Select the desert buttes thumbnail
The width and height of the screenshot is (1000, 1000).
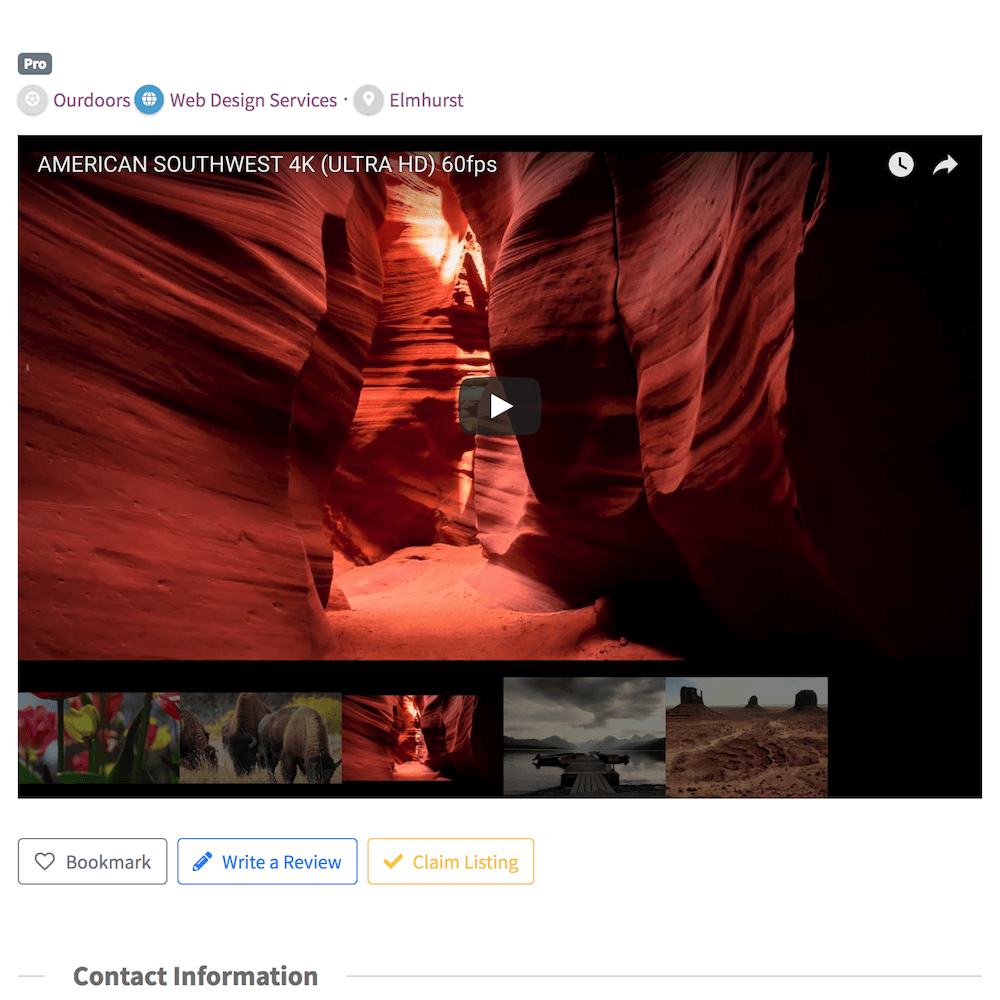(x=747, y=737)
